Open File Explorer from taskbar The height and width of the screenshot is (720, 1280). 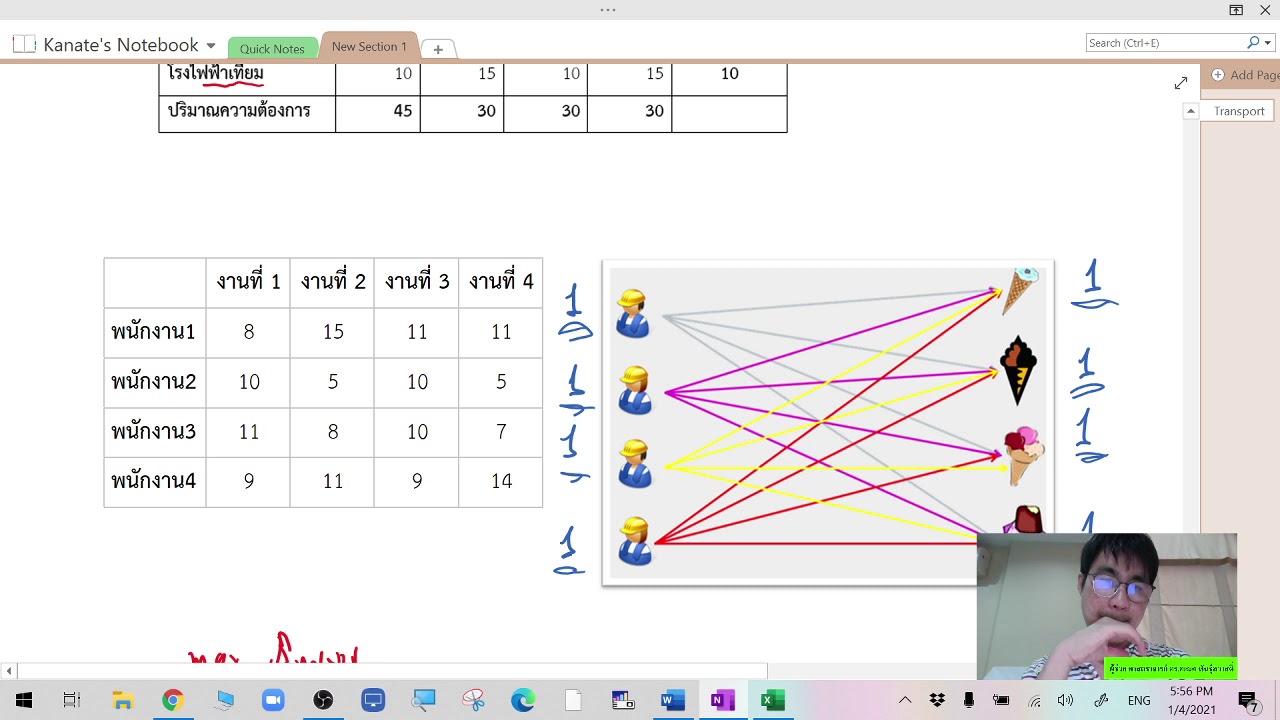(x=122, y=700)
